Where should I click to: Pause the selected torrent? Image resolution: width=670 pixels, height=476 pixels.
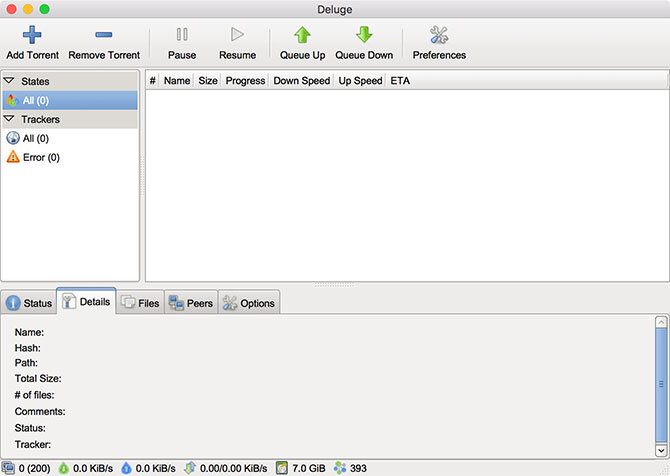coord(182,43)
